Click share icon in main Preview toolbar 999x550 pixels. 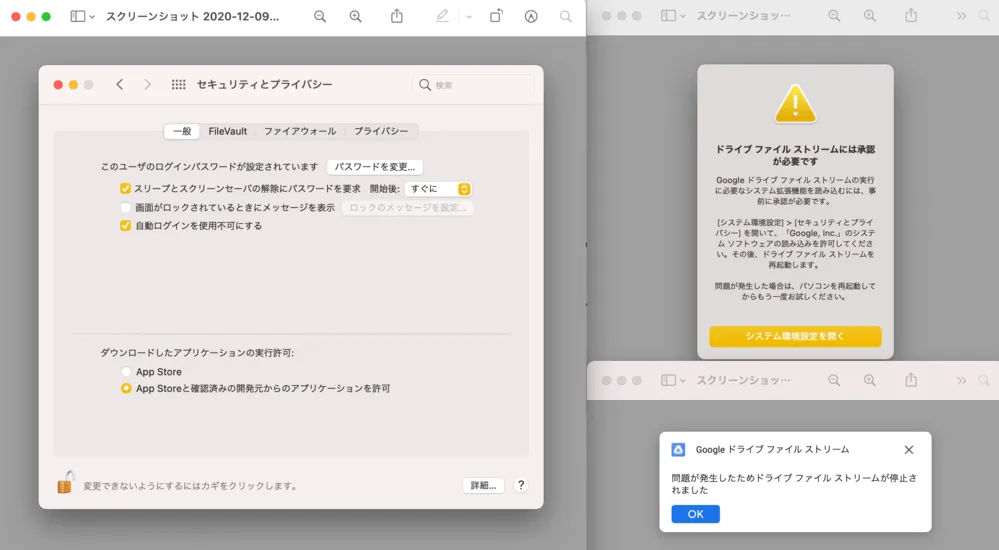pos(397,16)
